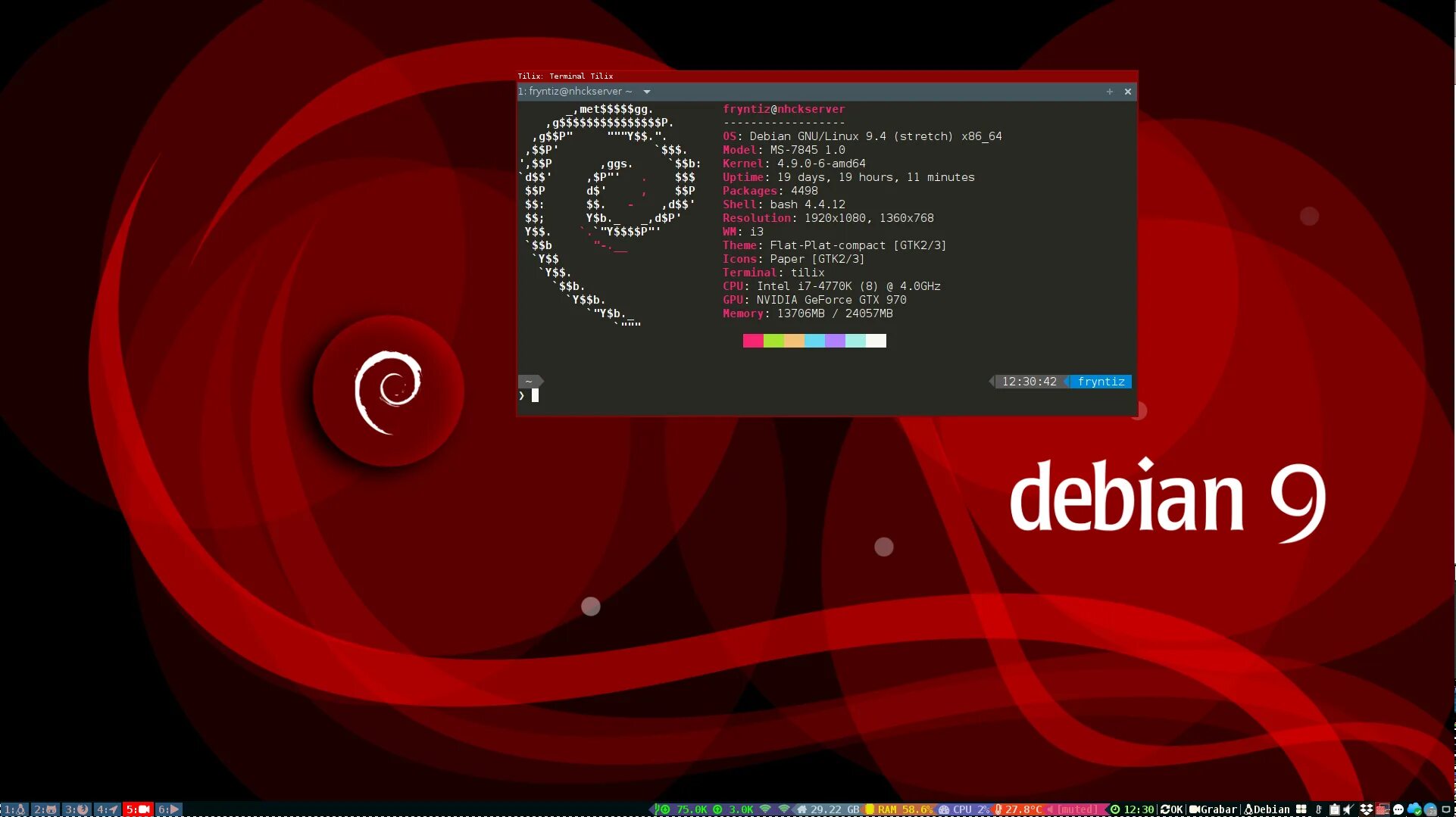Image resolution: width=1456 pixels, height=817 pixels.
Task: Click the blue round calendar tray icon
Action: point(1430,809)
